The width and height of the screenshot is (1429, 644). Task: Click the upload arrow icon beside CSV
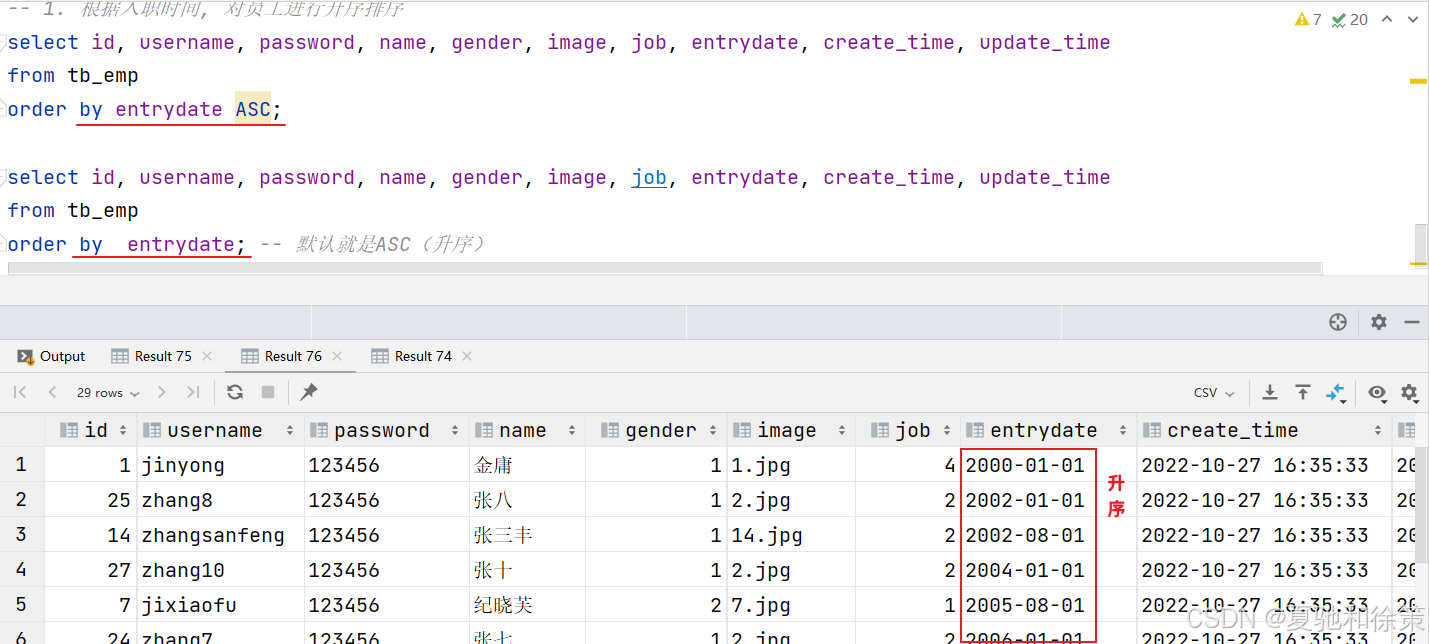1303,392
